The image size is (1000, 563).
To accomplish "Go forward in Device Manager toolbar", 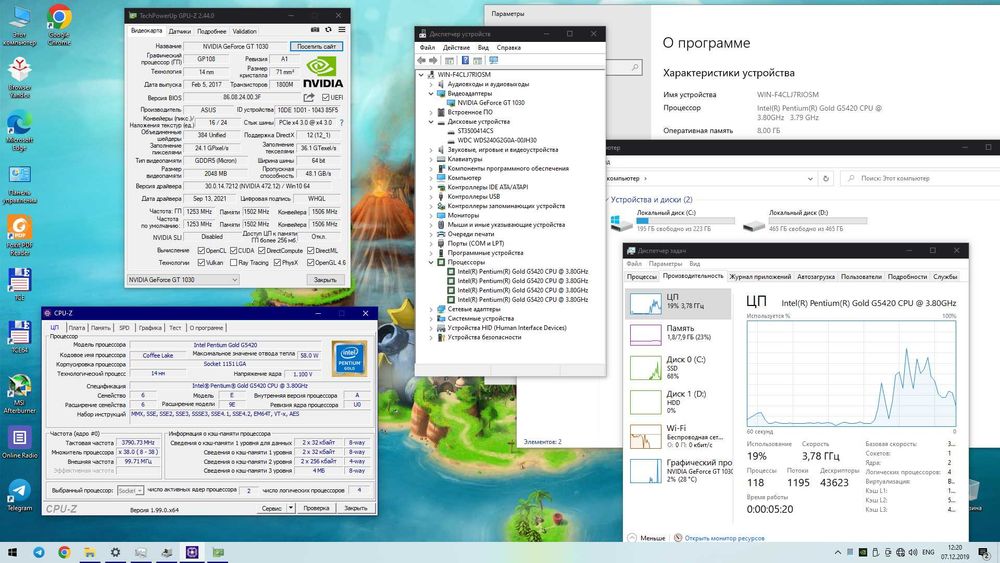I will pos(433,61).
